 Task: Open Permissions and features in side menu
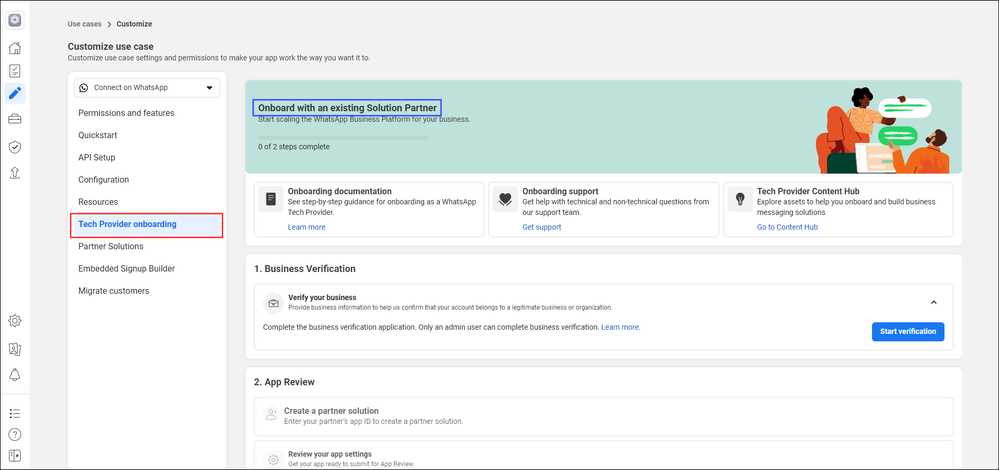click(126, 113)
